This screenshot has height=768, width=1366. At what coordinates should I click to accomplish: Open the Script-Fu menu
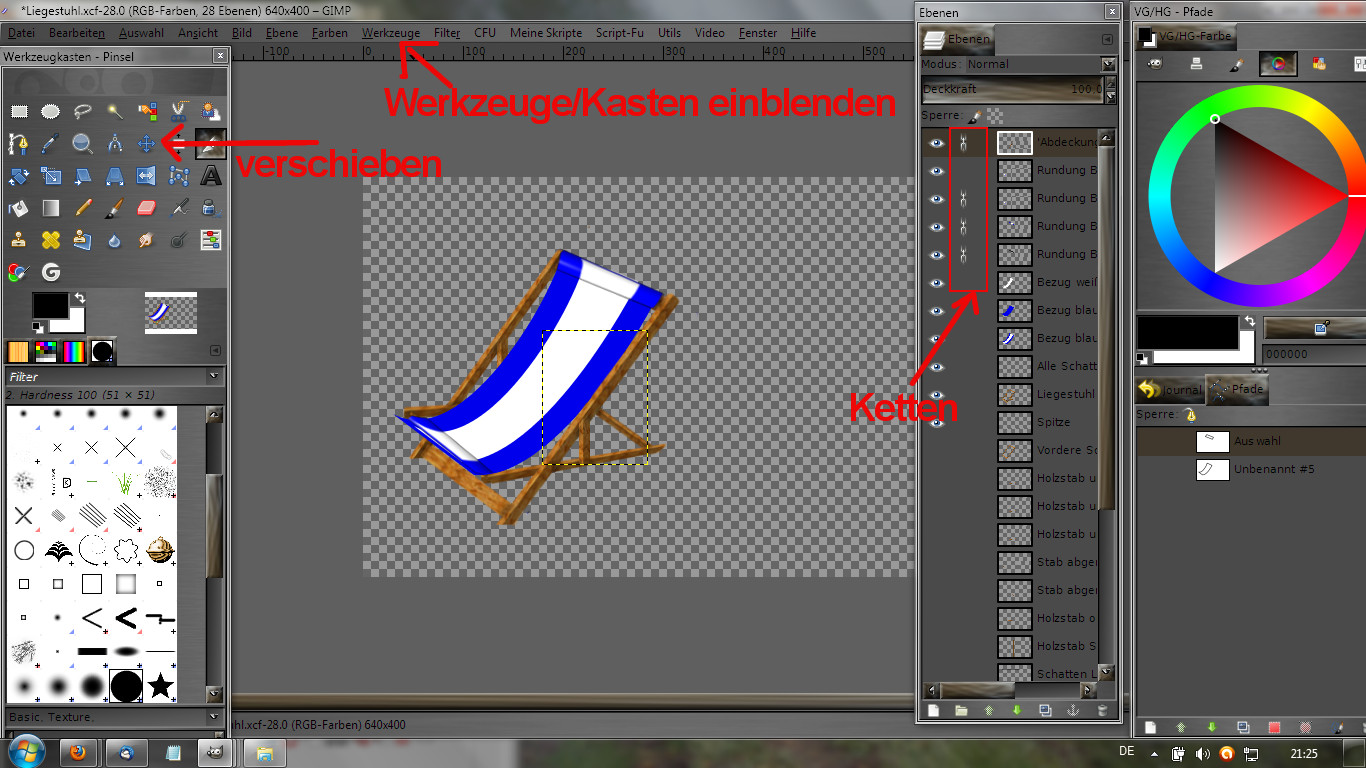click(x=620, y=33)
